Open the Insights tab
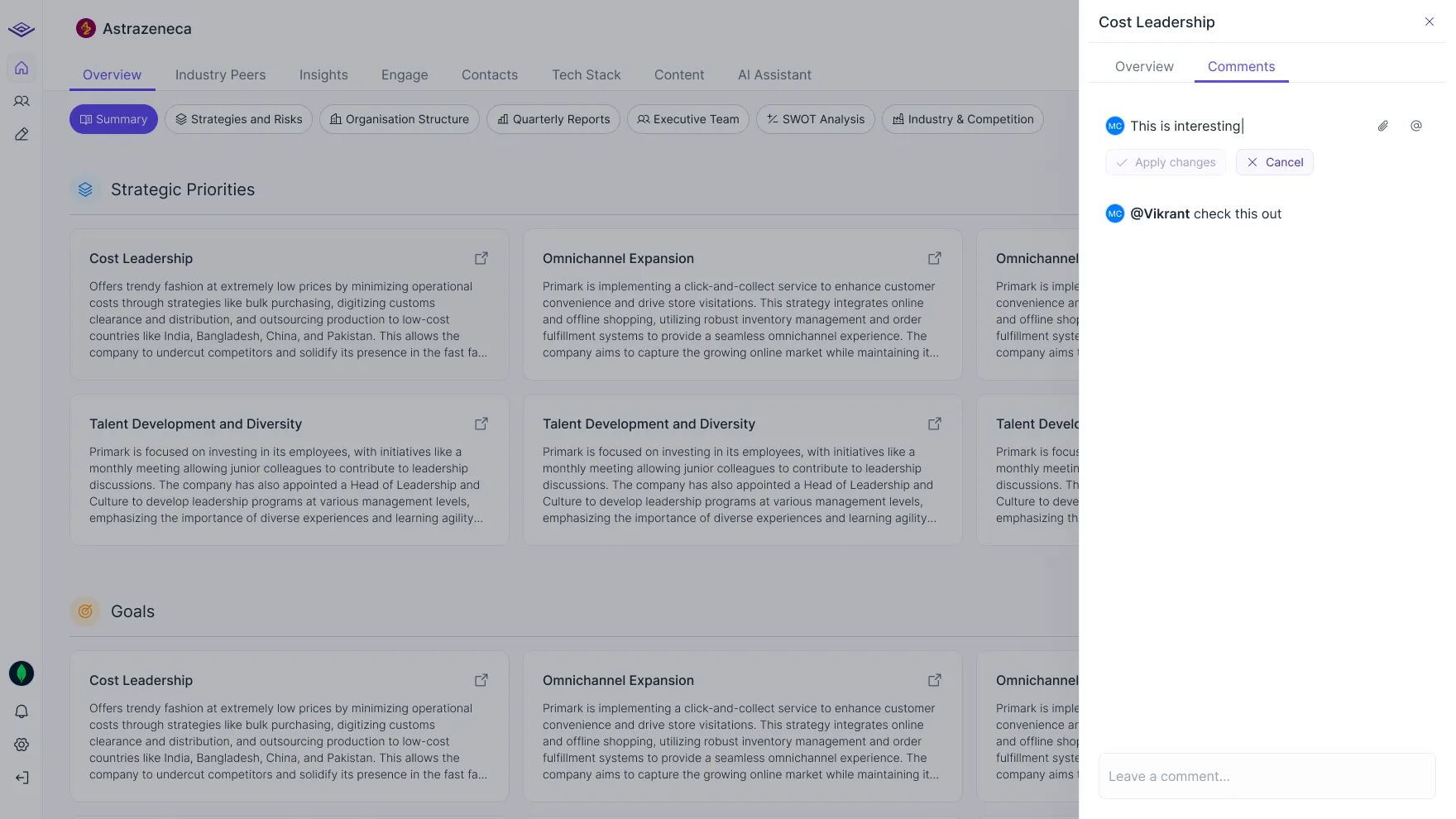This screenshot has height=819, width=1456. (323, 74)
